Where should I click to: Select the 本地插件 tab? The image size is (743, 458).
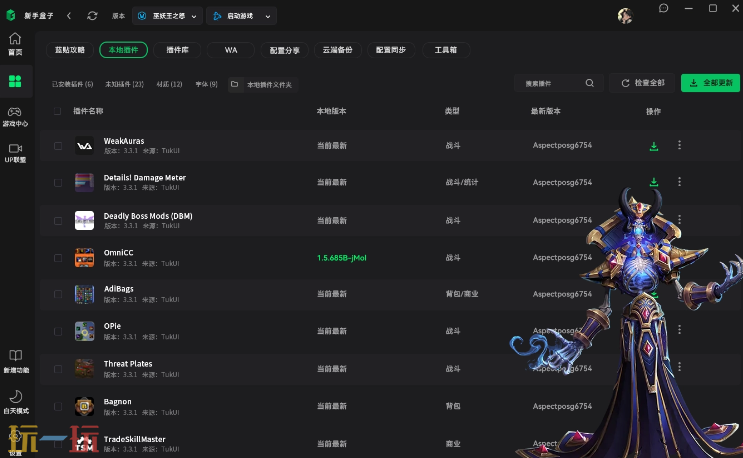[123, 50]
